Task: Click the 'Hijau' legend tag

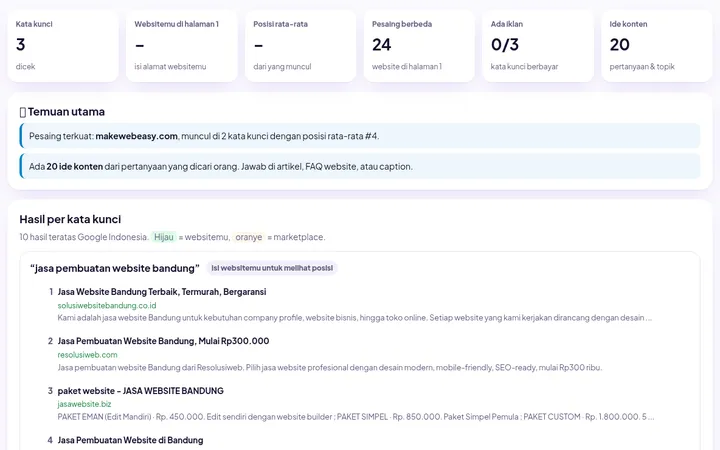Action: tap(164, 237)
